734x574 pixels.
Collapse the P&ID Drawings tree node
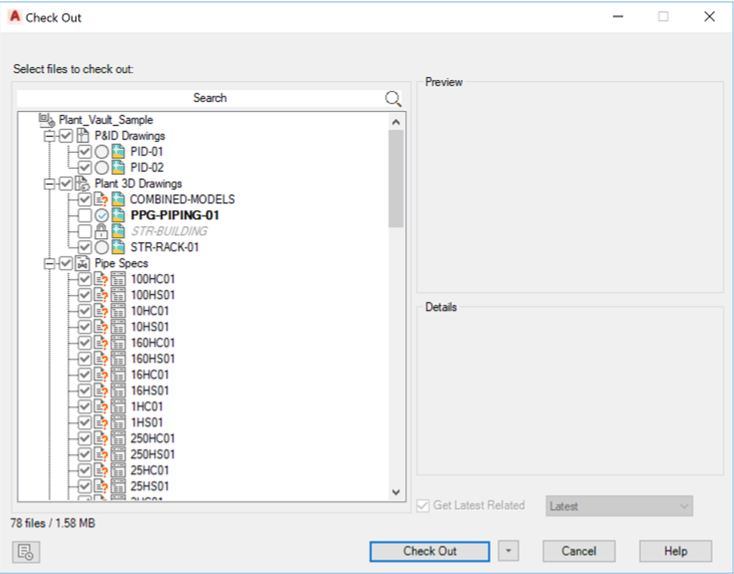49,136
